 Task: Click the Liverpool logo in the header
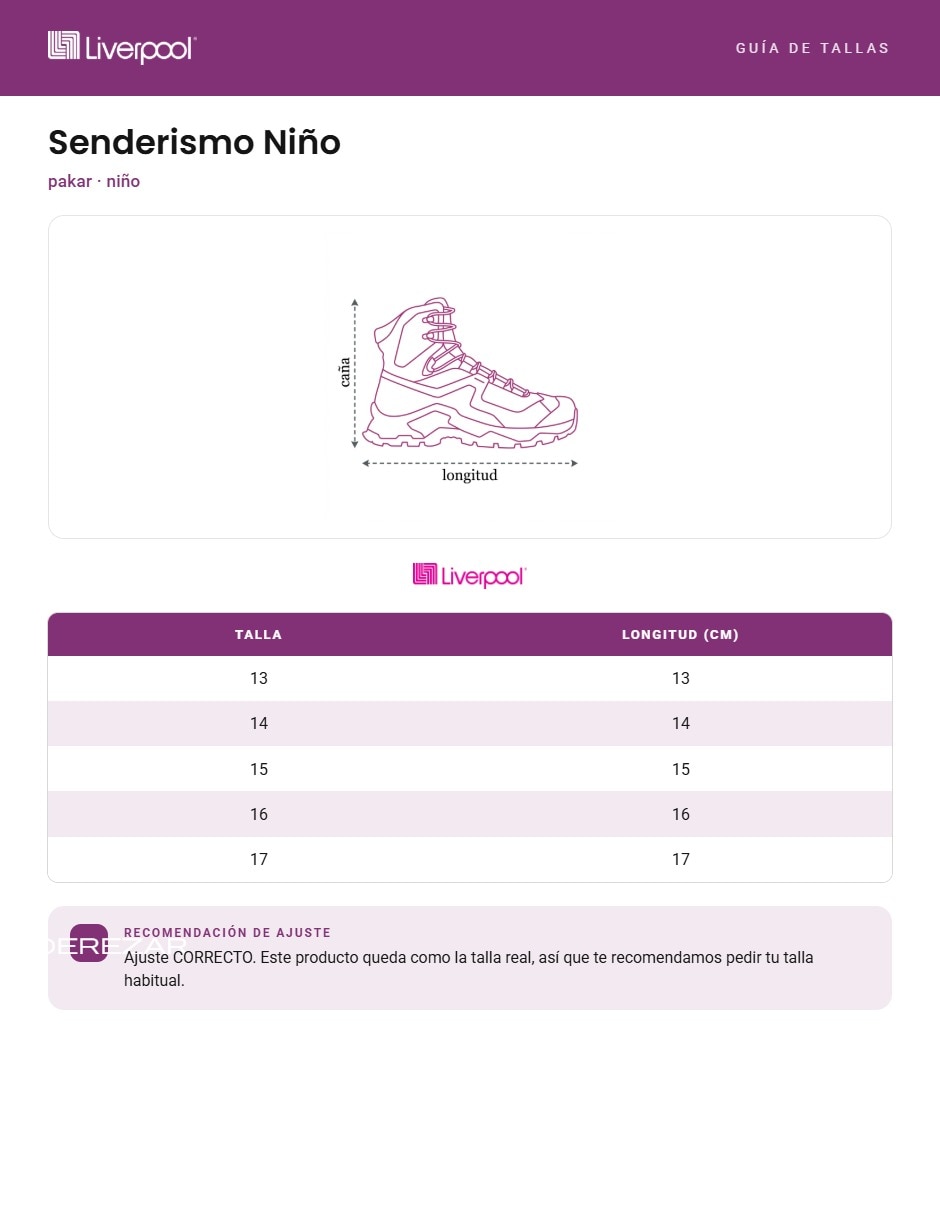click(122, 47)
